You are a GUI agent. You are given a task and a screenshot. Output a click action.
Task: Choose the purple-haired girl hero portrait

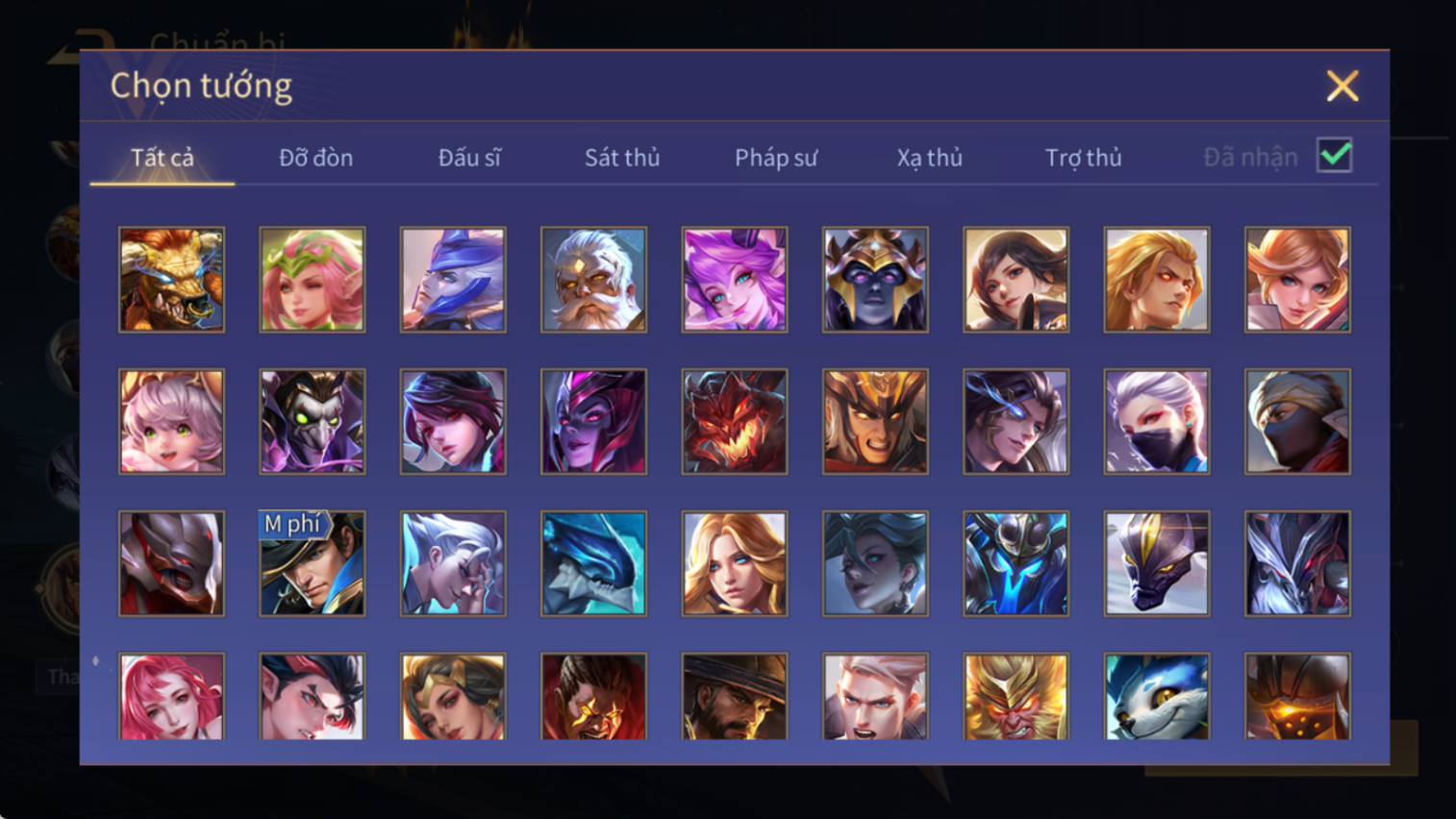point(734,280)
